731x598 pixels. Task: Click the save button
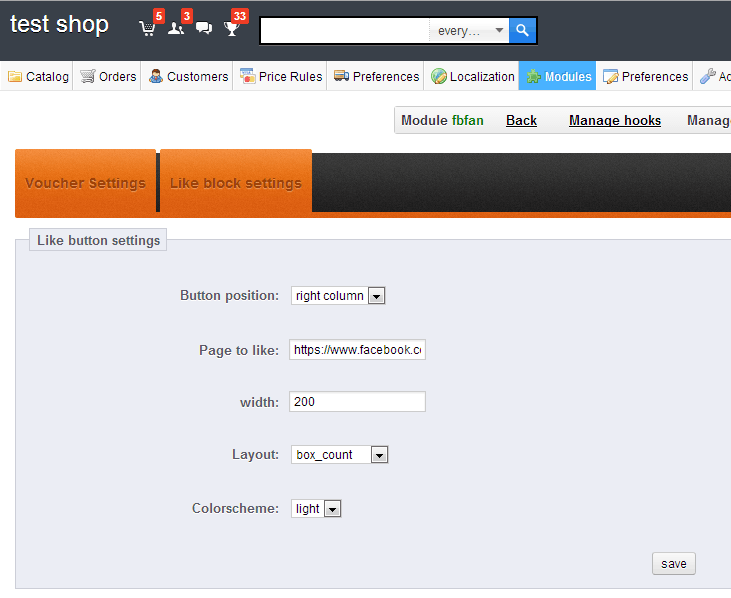[674, 564]
